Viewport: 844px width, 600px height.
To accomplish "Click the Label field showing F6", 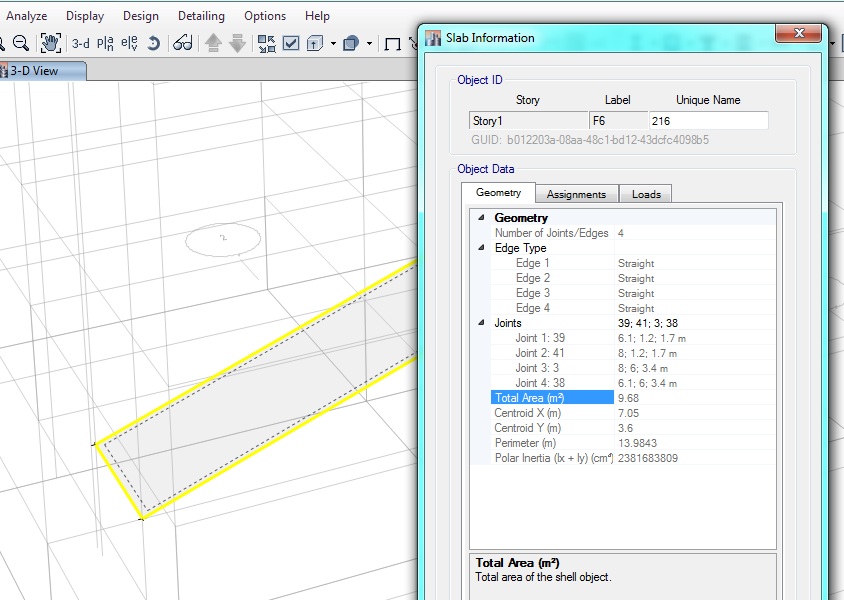I will click(618, 121).
